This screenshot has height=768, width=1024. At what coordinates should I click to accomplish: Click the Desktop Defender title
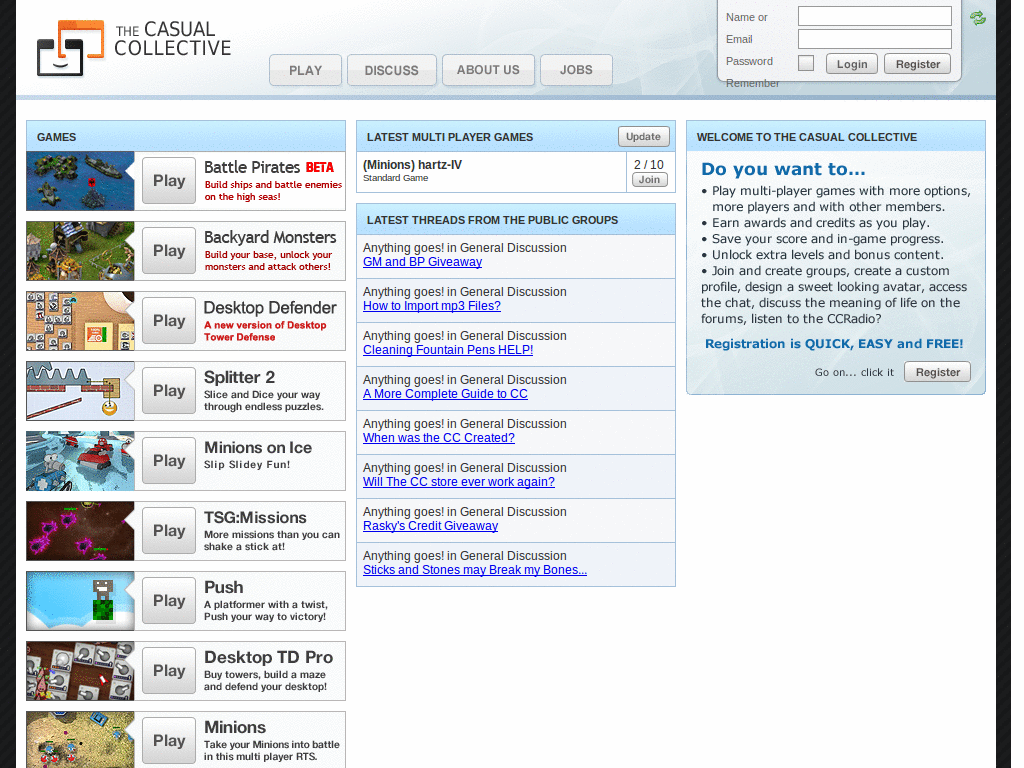pos(270,307)
